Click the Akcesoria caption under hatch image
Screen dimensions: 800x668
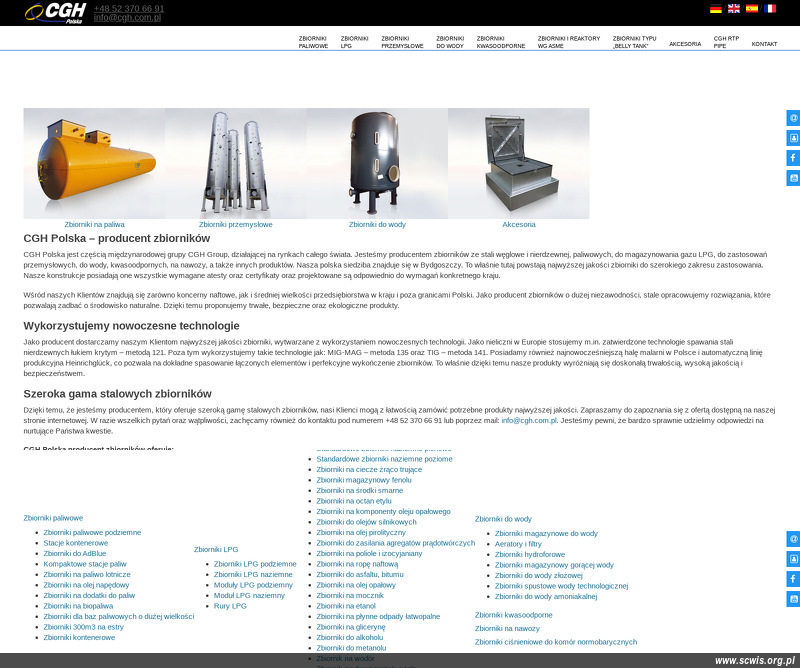tap(519, 225)
